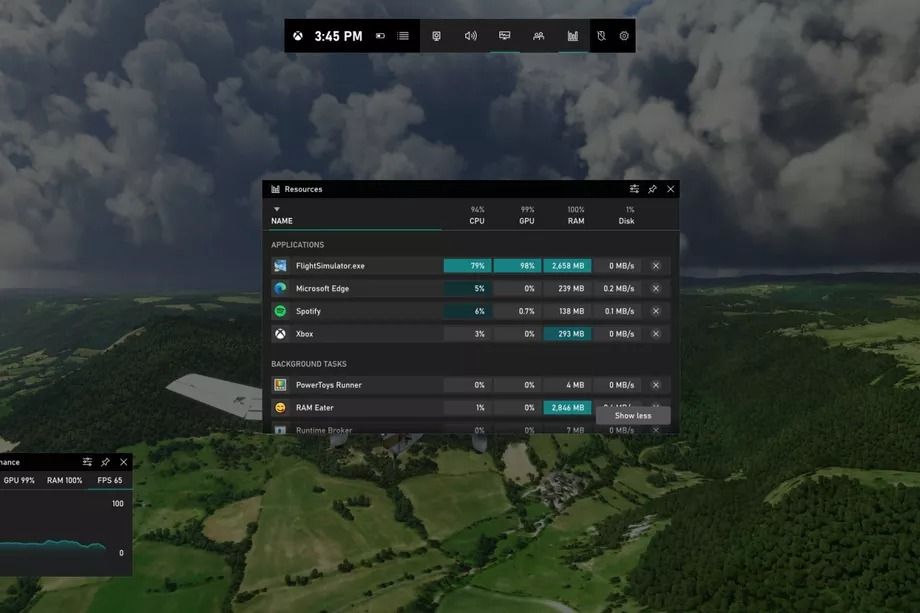Toggle the Performance widget in Game Bar

[x=505, y=36]
